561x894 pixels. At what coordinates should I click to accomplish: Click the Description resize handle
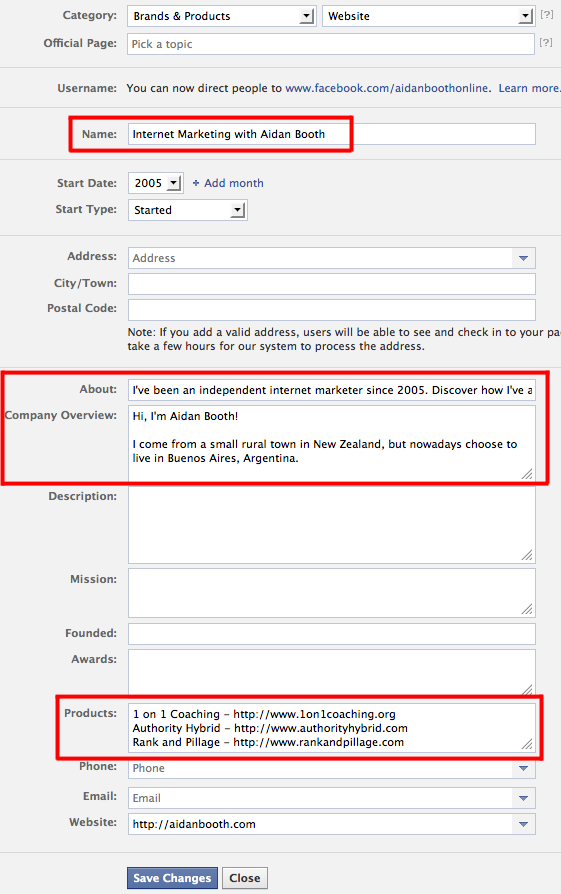tap(527, 555)
